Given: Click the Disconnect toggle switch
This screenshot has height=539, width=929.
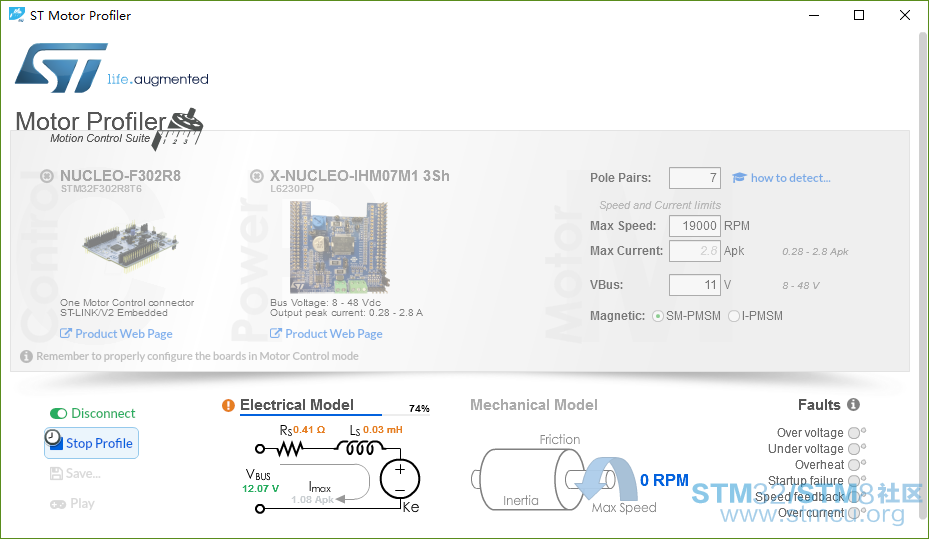Looking at the screenshot, I should click(58, 413).
